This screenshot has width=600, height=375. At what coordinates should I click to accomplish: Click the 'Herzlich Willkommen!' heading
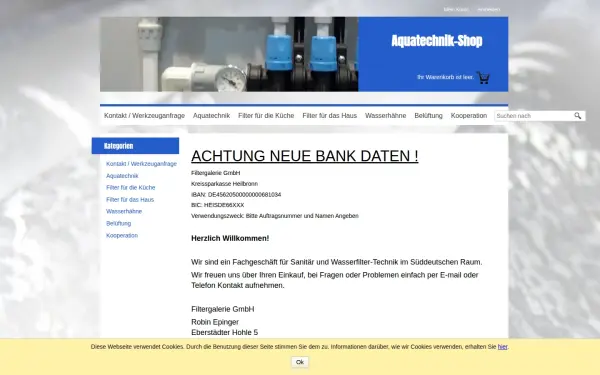click(230, 238)
